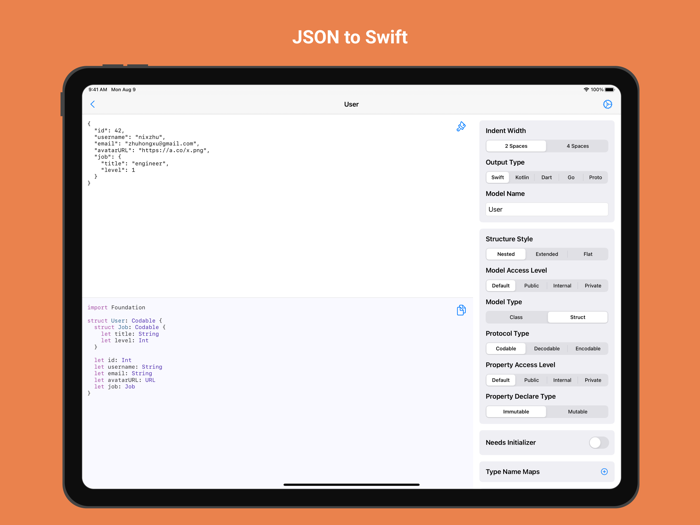Click the Model Name input field
The height and width of the screenshot is (525, 700).
pos(547,209)
